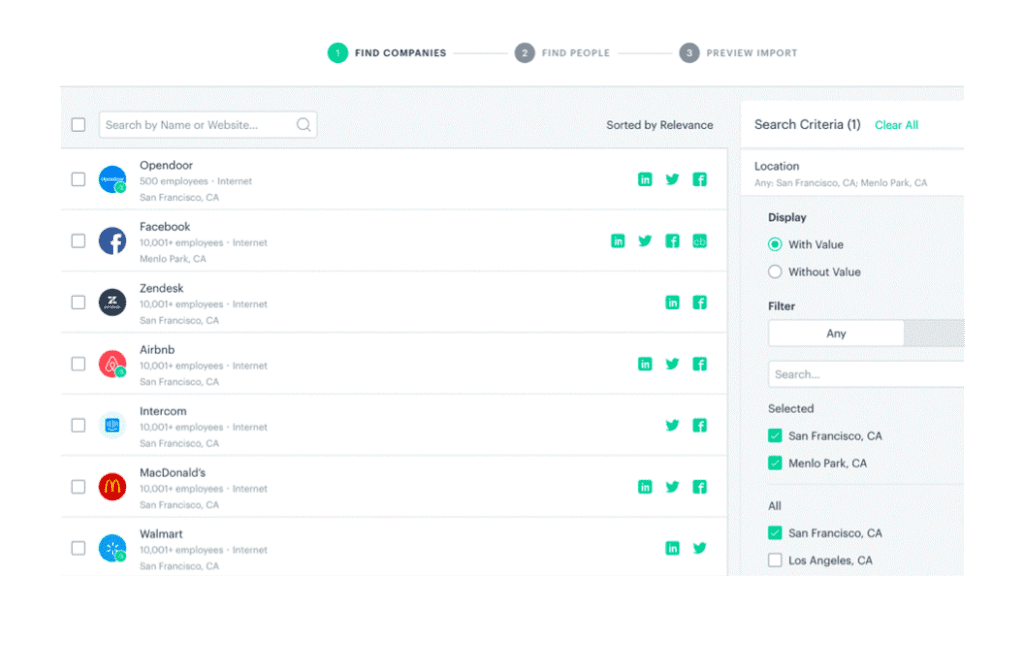Select the Walmart row checkbox
The height and width of the screenshot is (671, 1024).
point(78,548)
